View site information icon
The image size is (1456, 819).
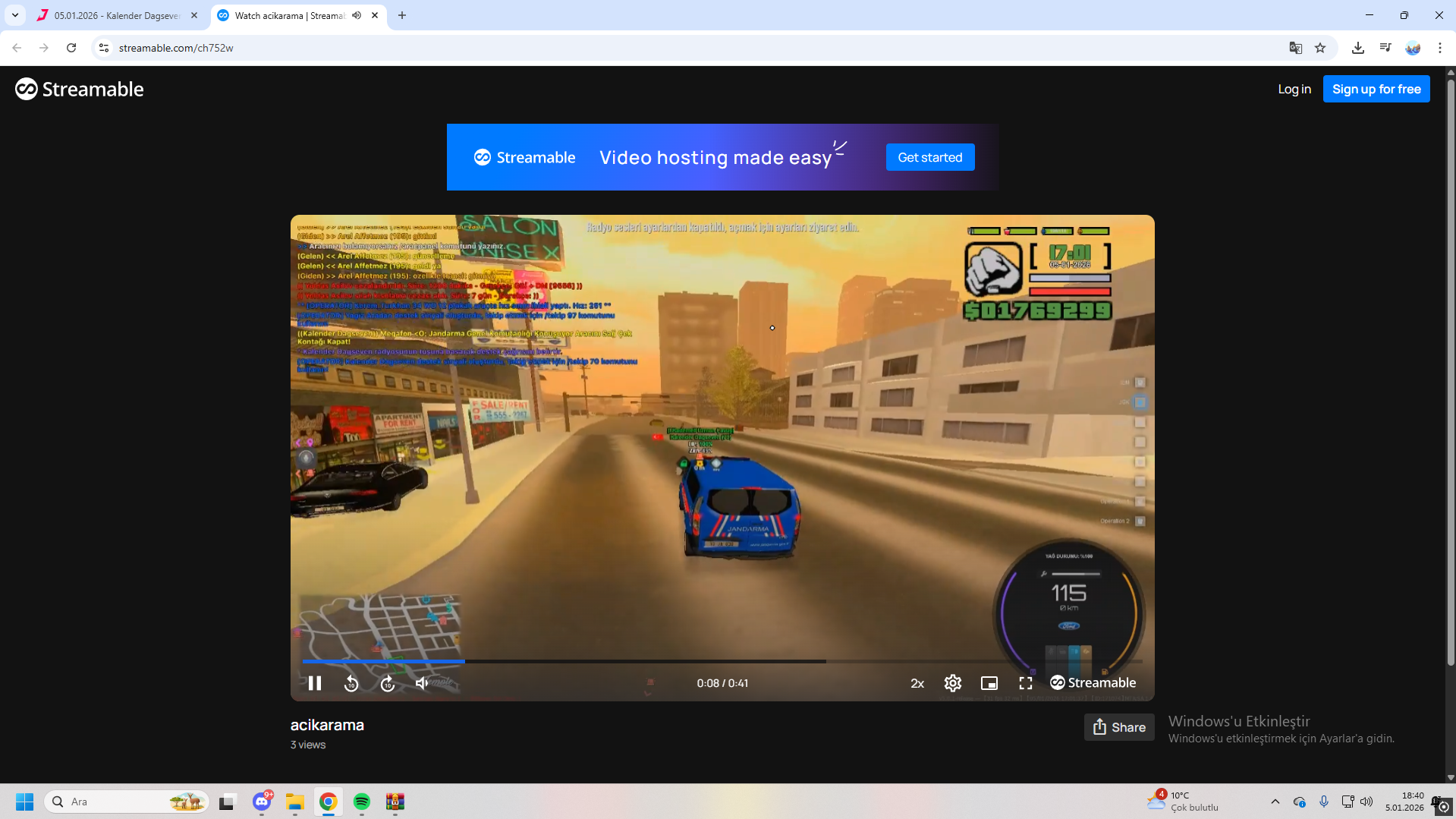[104, 48]
